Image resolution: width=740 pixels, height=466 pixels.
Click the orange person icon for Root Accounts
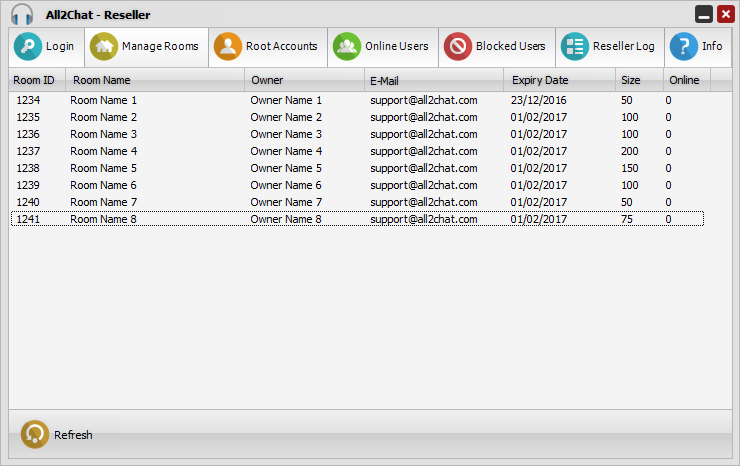click(x=228, y=47)
